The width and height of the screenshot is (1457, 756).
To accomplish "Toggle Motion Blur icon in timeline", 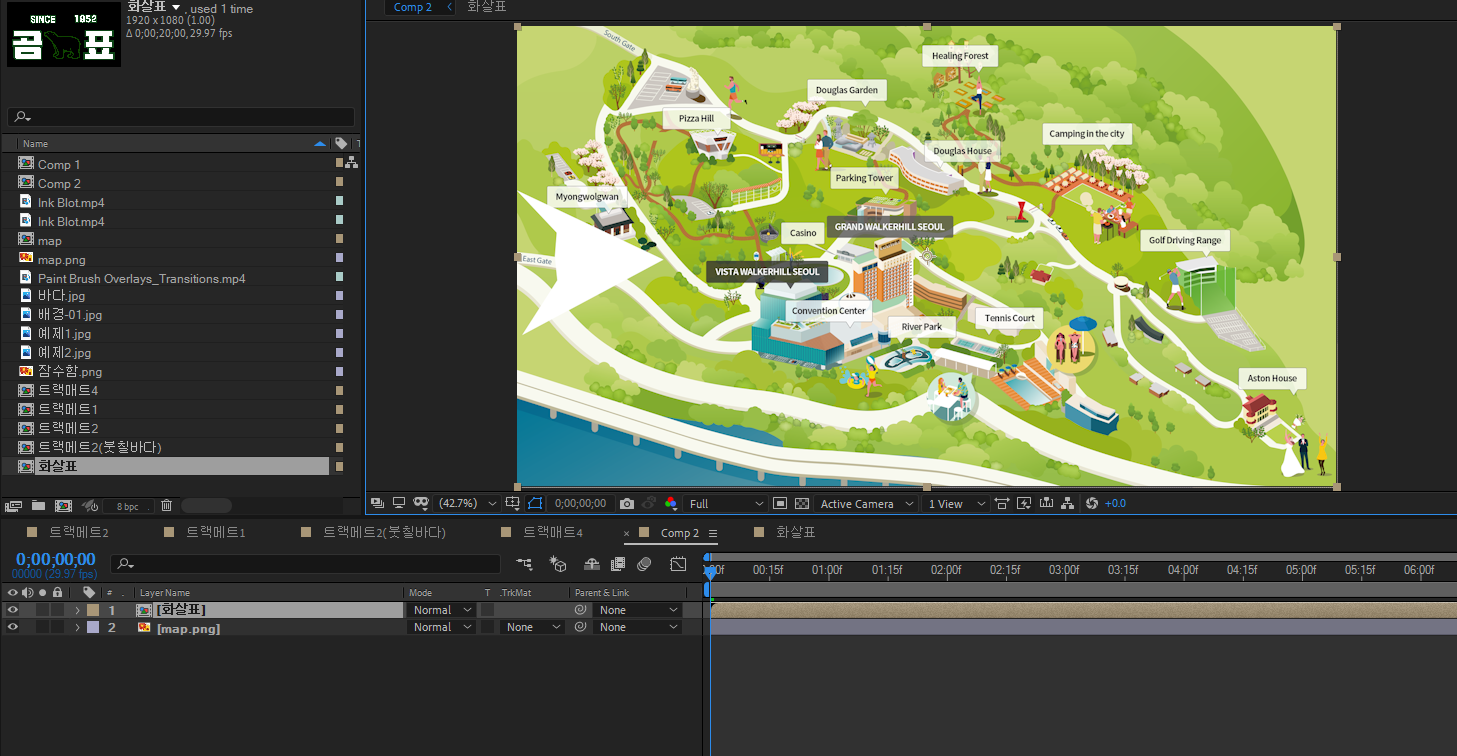I will pyautogui.click(x=644, y=564).
